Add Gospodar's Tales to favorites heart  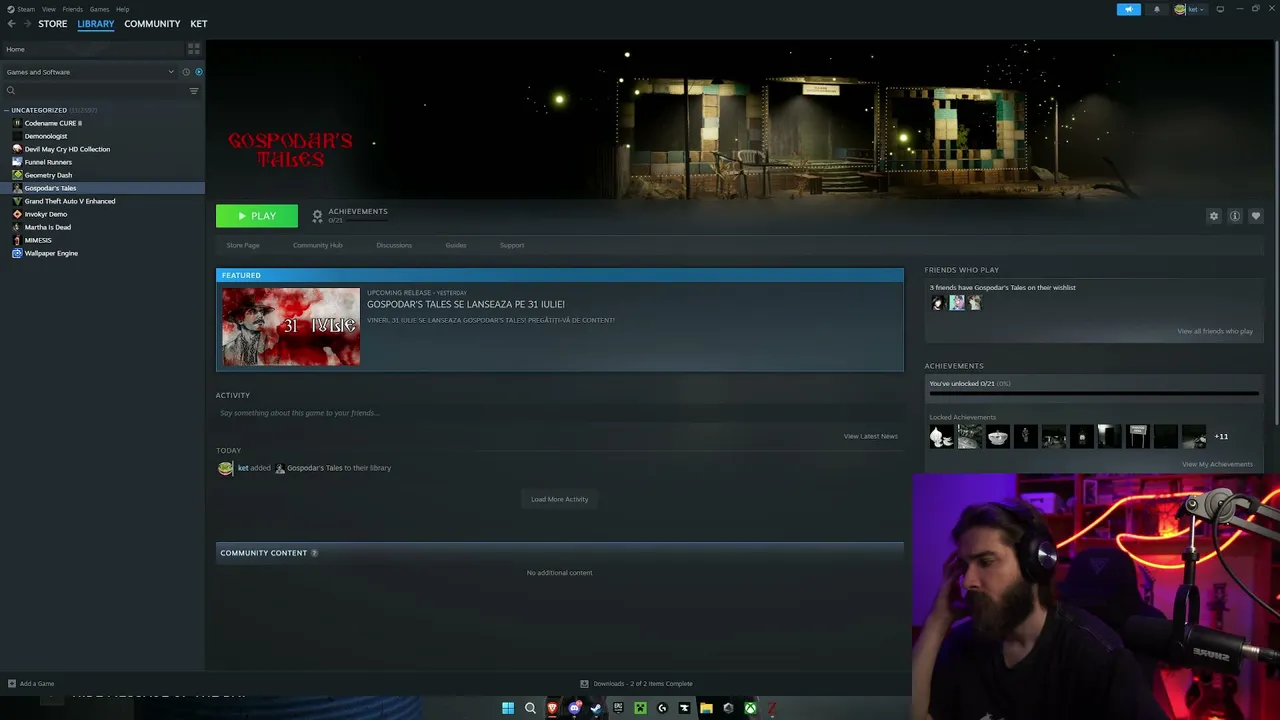(x=1256, y=216)
